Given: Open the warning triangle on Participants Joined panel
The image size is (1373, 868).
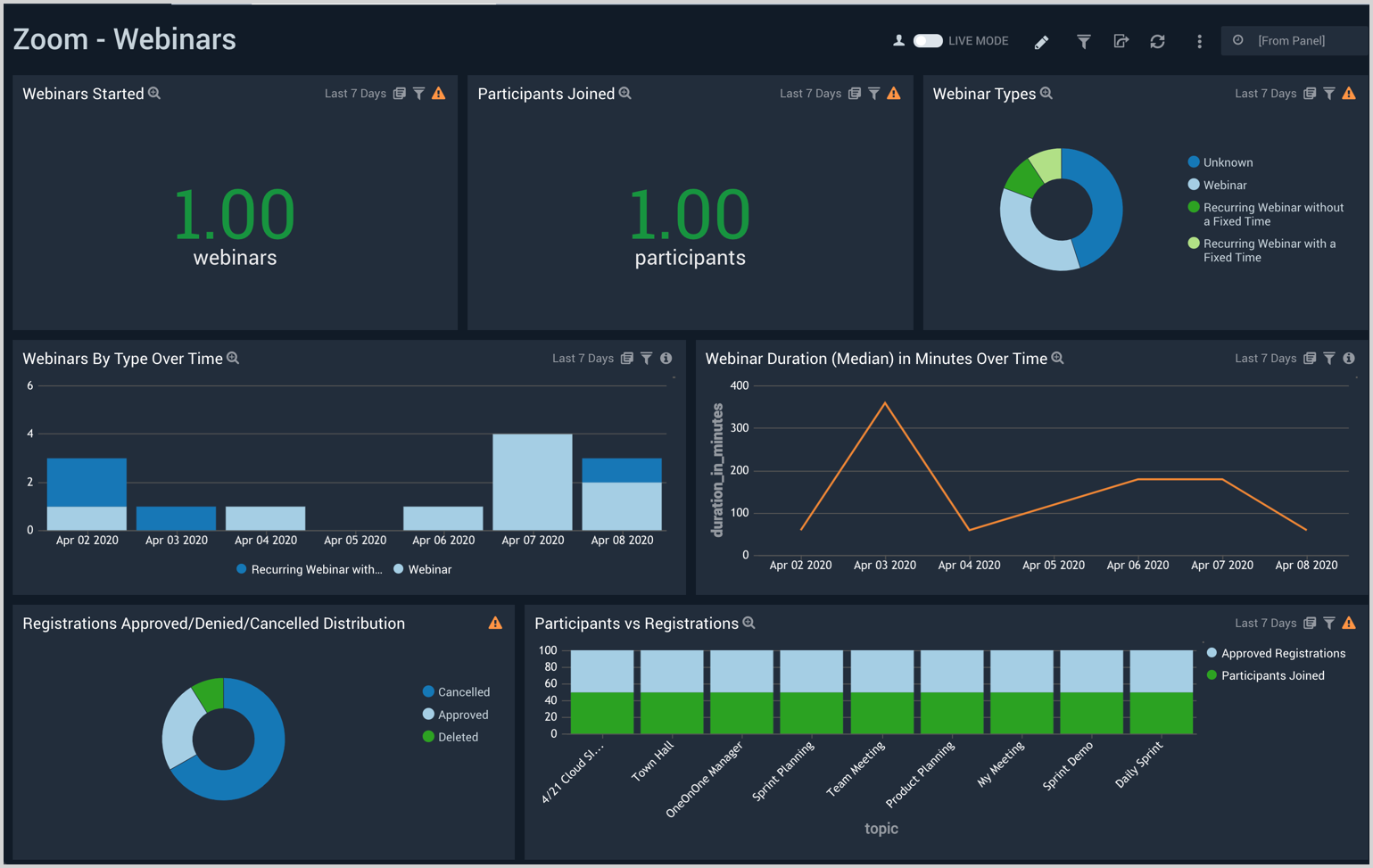Looking at the screenshot, I should [x=894, y=93].
